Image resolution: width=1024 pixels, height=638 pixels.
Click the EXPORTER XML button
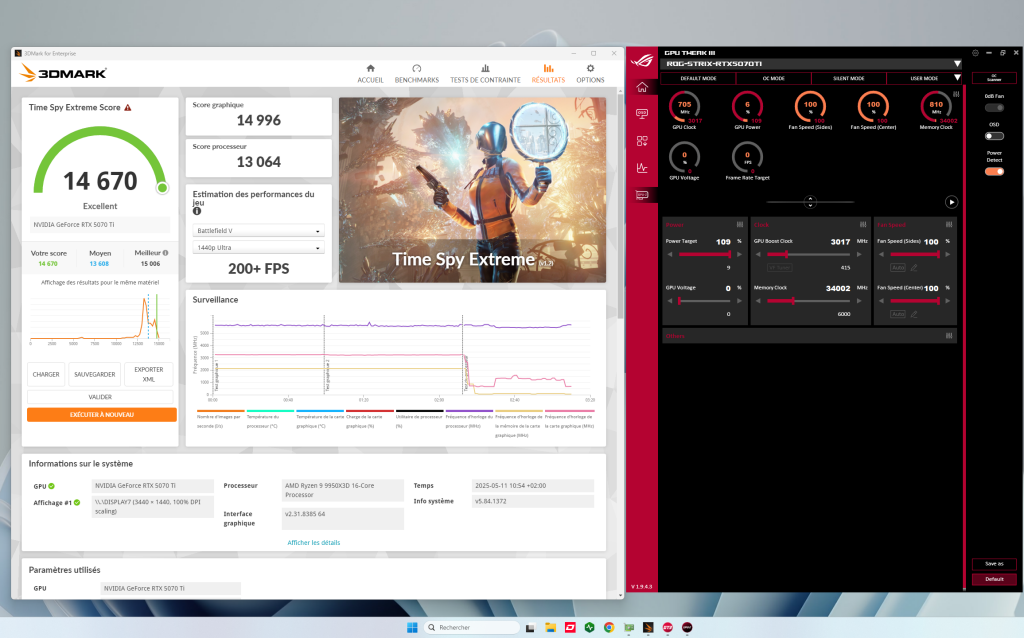(149, 374)
